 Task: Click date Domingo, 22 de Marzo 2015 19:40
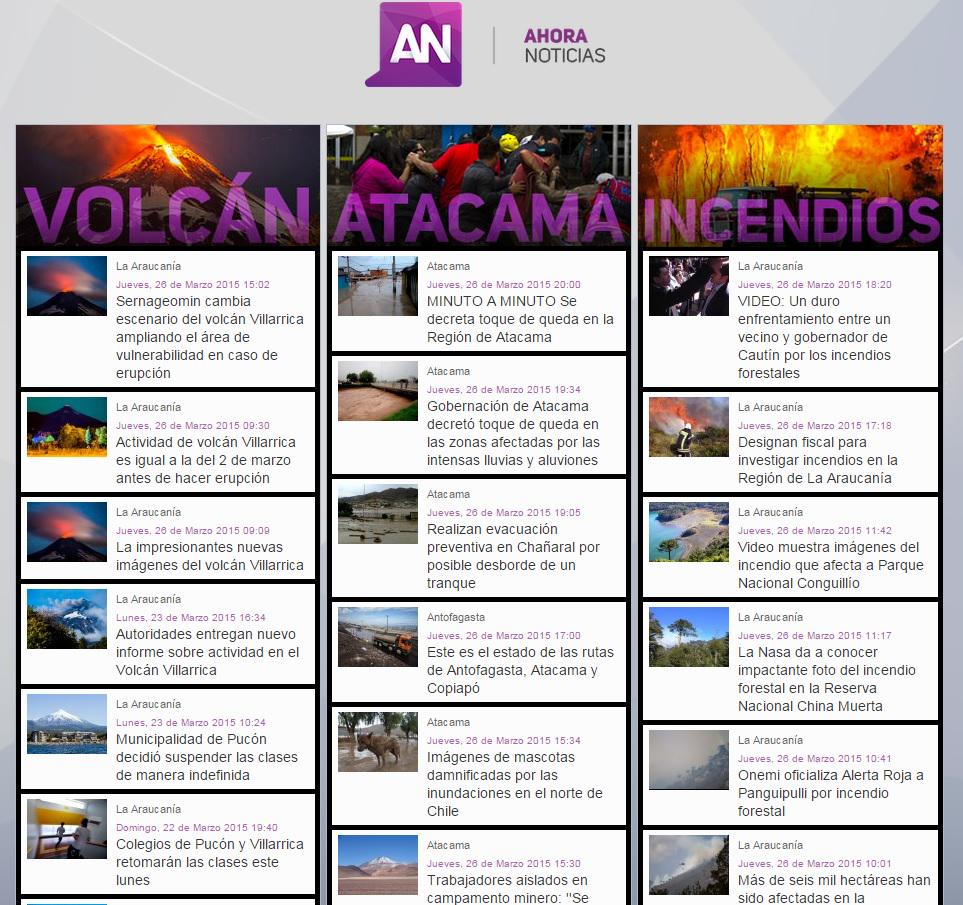click(197, 827)
